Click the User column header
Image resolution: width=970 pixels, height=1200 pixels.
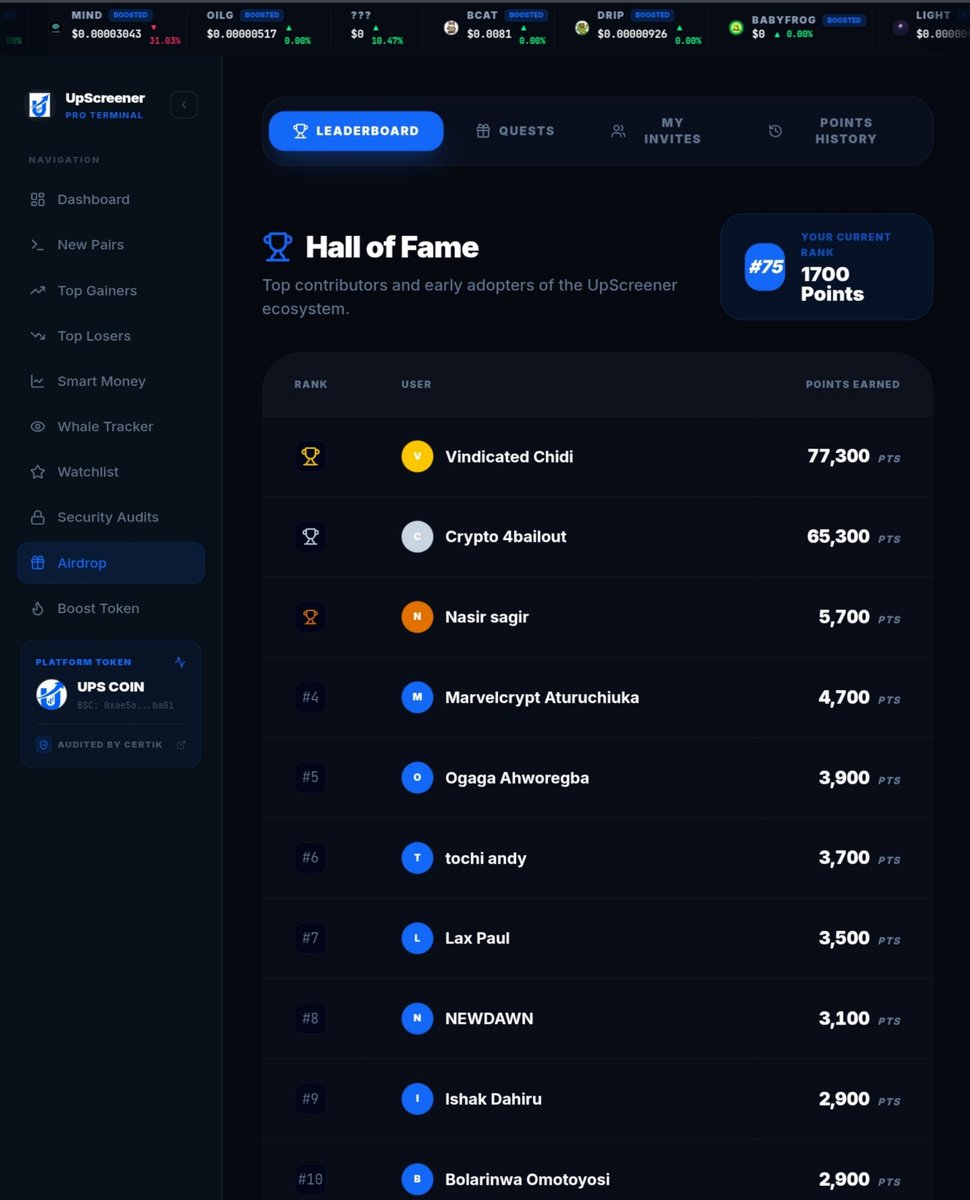coord(416,384)
